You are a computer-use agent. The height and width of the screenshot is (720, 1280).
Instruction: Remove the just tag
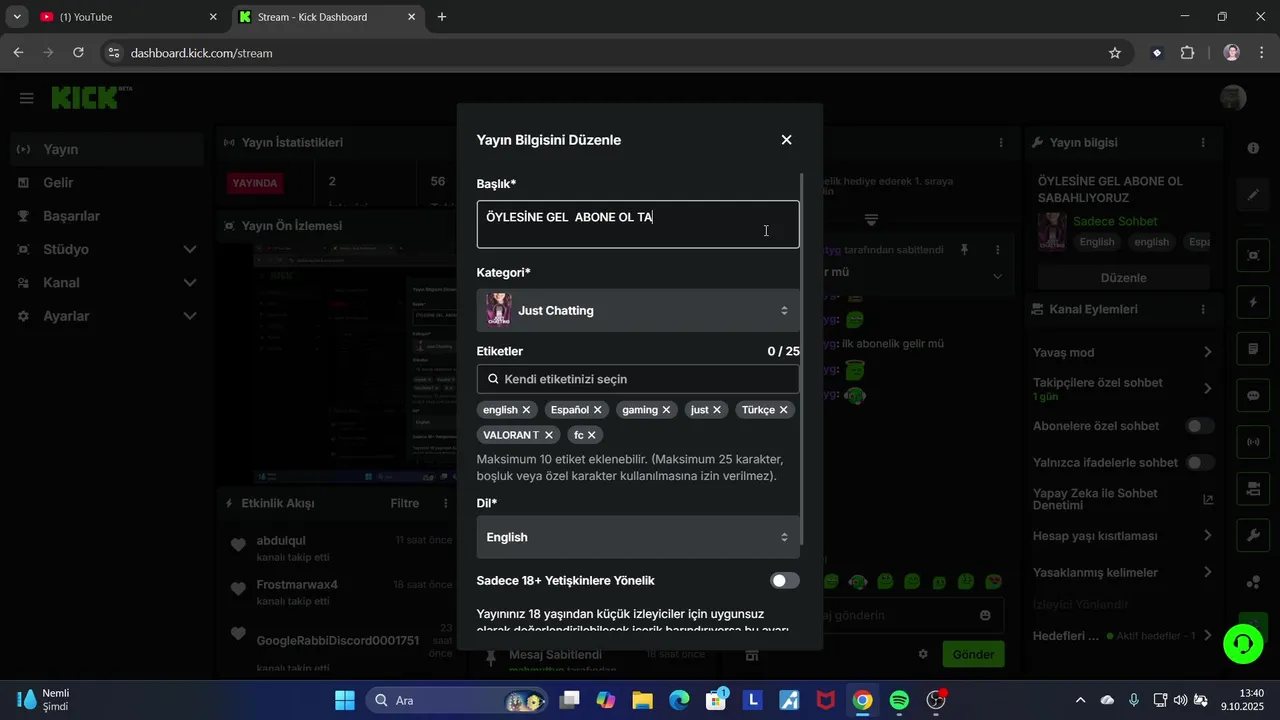coord(717,410)
